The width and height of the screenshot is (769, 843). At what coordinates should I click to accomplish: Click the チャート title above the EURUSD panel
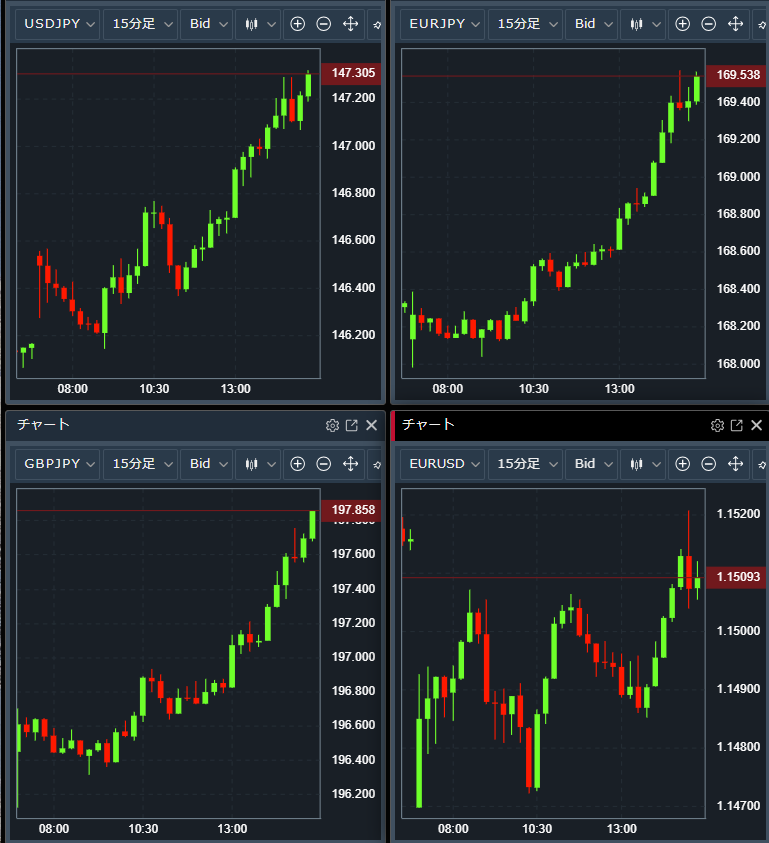(x=429, y=425)
